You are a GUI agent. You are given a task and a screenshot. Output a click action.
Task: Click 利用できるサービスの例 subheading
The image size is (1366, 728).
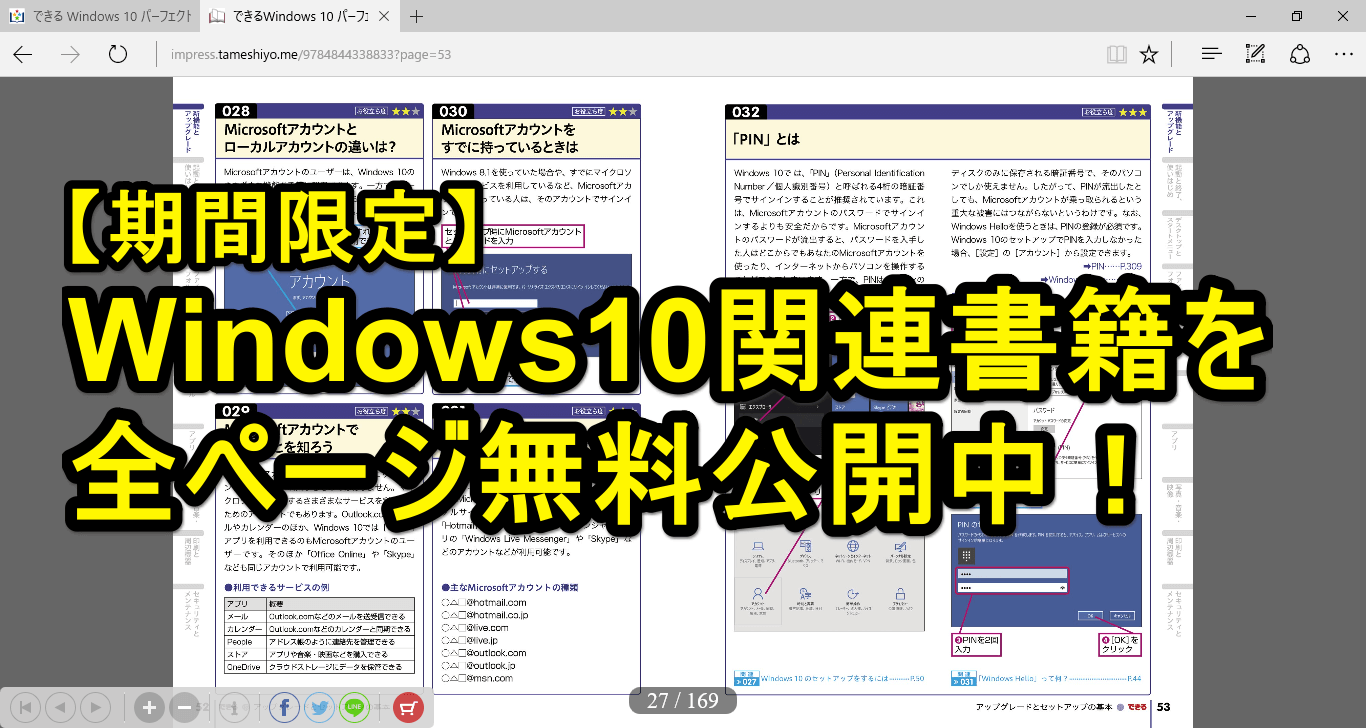coord(277,587)
